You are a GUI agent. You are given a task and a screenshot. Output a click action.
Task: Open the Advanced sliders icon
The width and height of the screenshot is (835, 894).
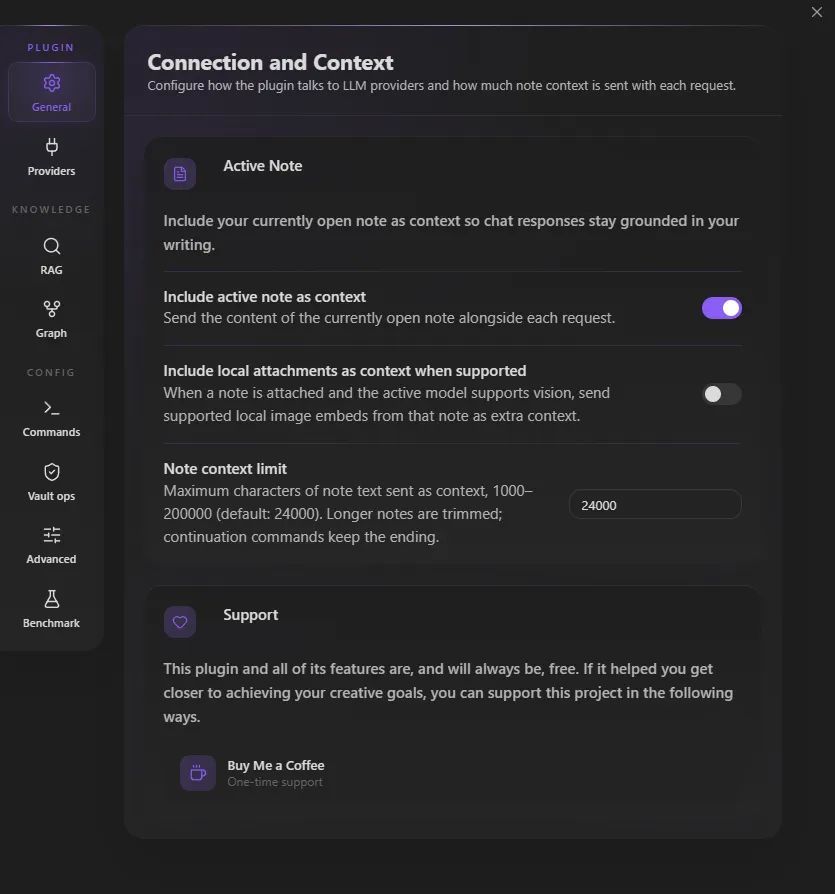click(x=51, y=535)
